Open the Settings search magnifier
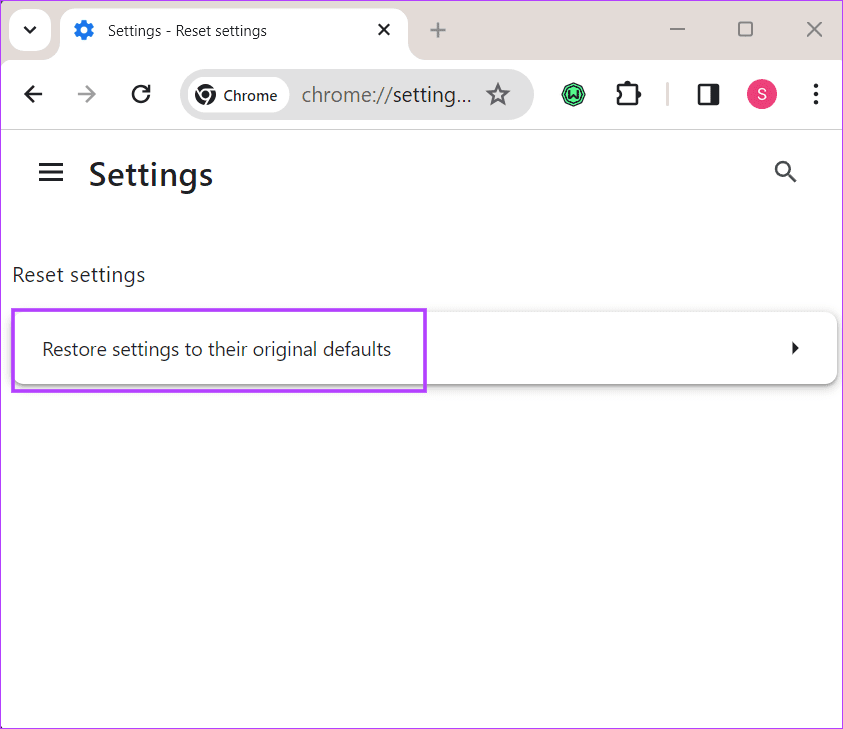Viewport: 843px width, 729px height. (x=786, y=172)
